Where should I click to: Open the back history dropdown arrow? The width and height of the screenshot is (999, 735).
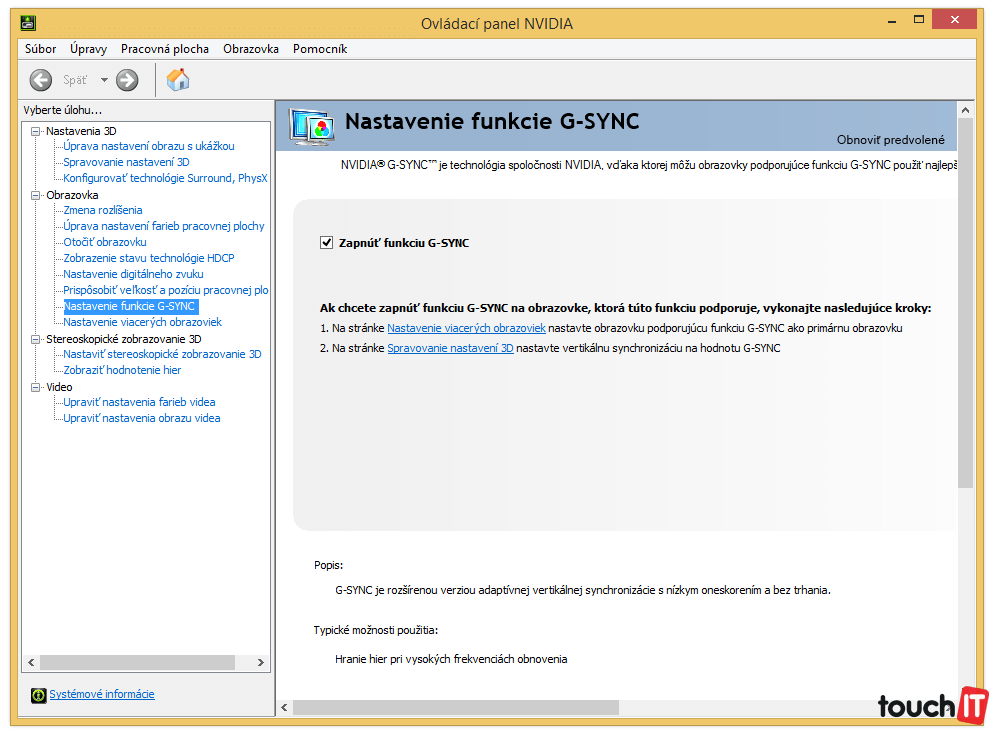[x=104, y=80]
